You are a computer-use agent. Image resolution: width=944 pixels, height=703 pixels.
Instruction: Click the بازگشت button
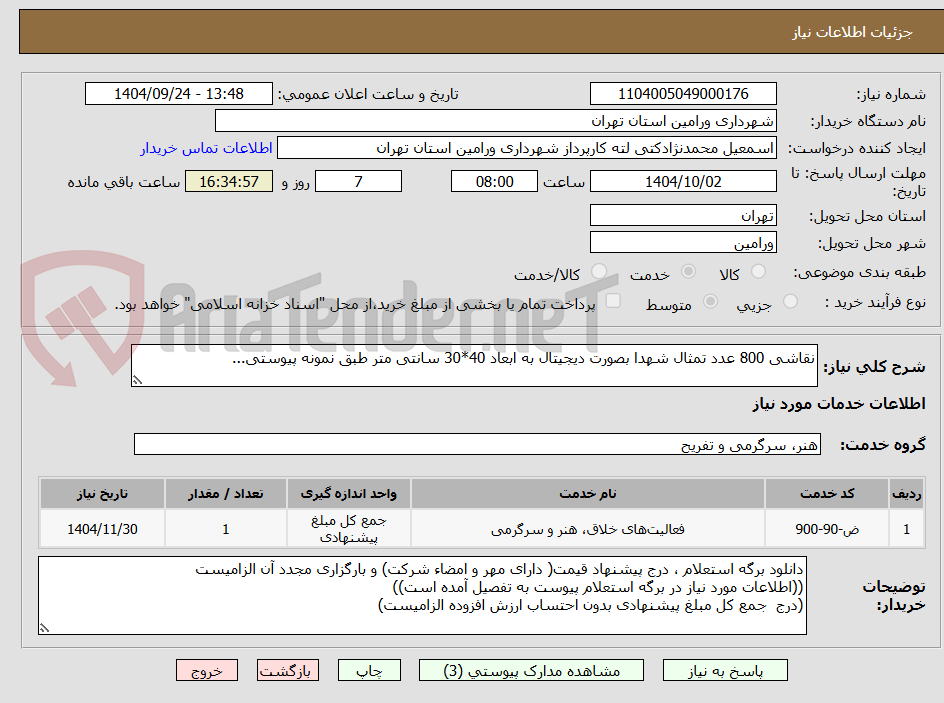(287, 670)
